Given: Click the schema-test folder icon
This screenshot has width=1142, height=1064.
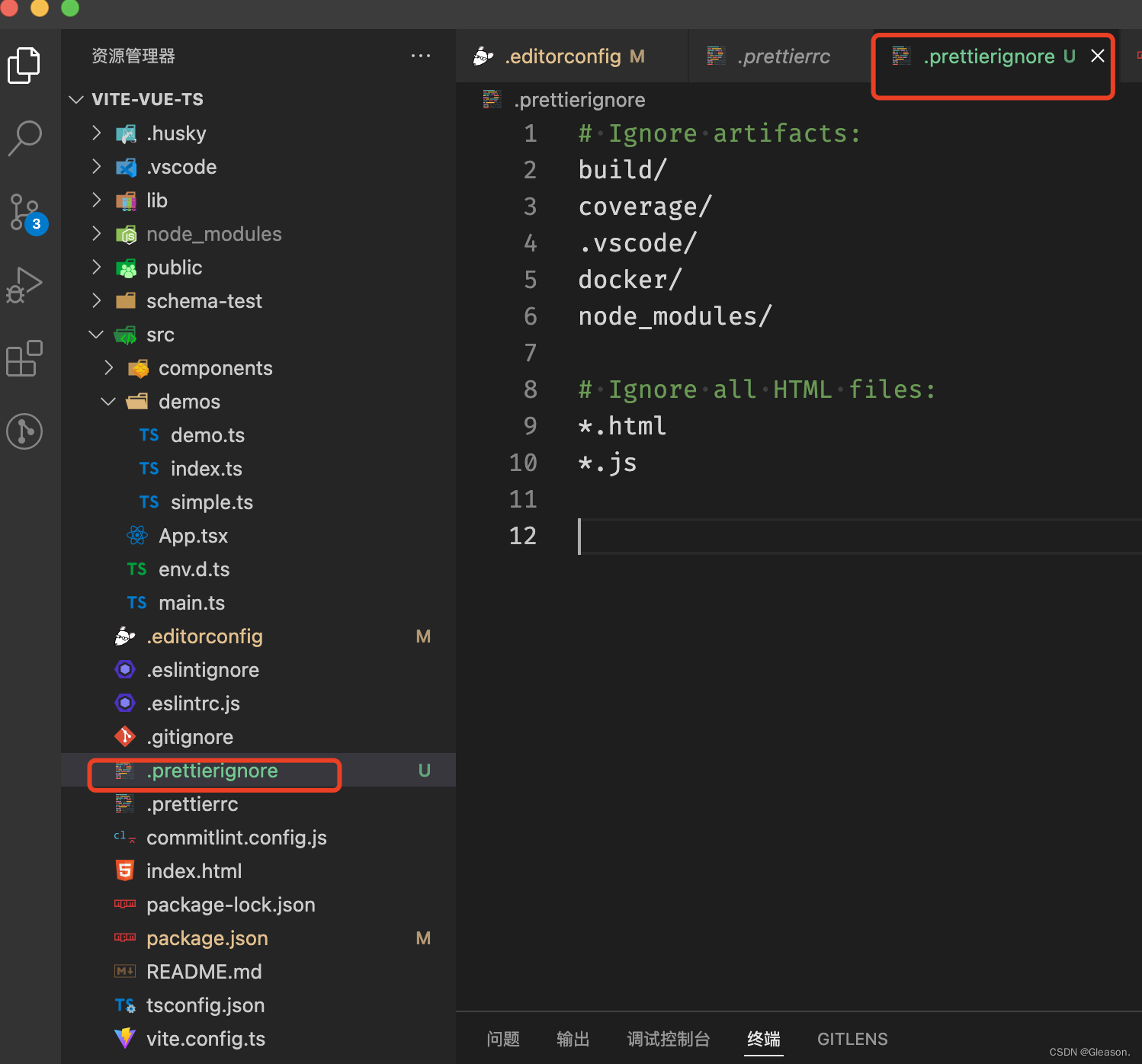Looking at the screenshot, I should tap(126, 301).
